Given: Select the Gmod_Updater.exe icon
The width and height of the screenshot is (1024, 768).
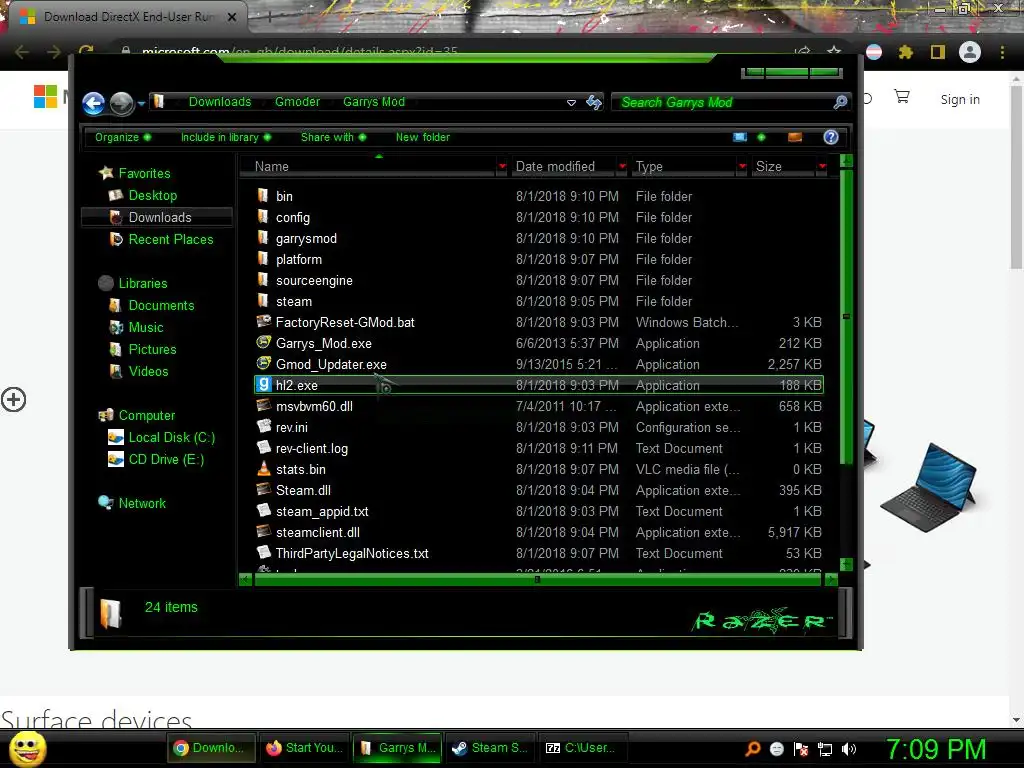Looking at the screenshot, I should pyautogui.click(x=263, y=364).
